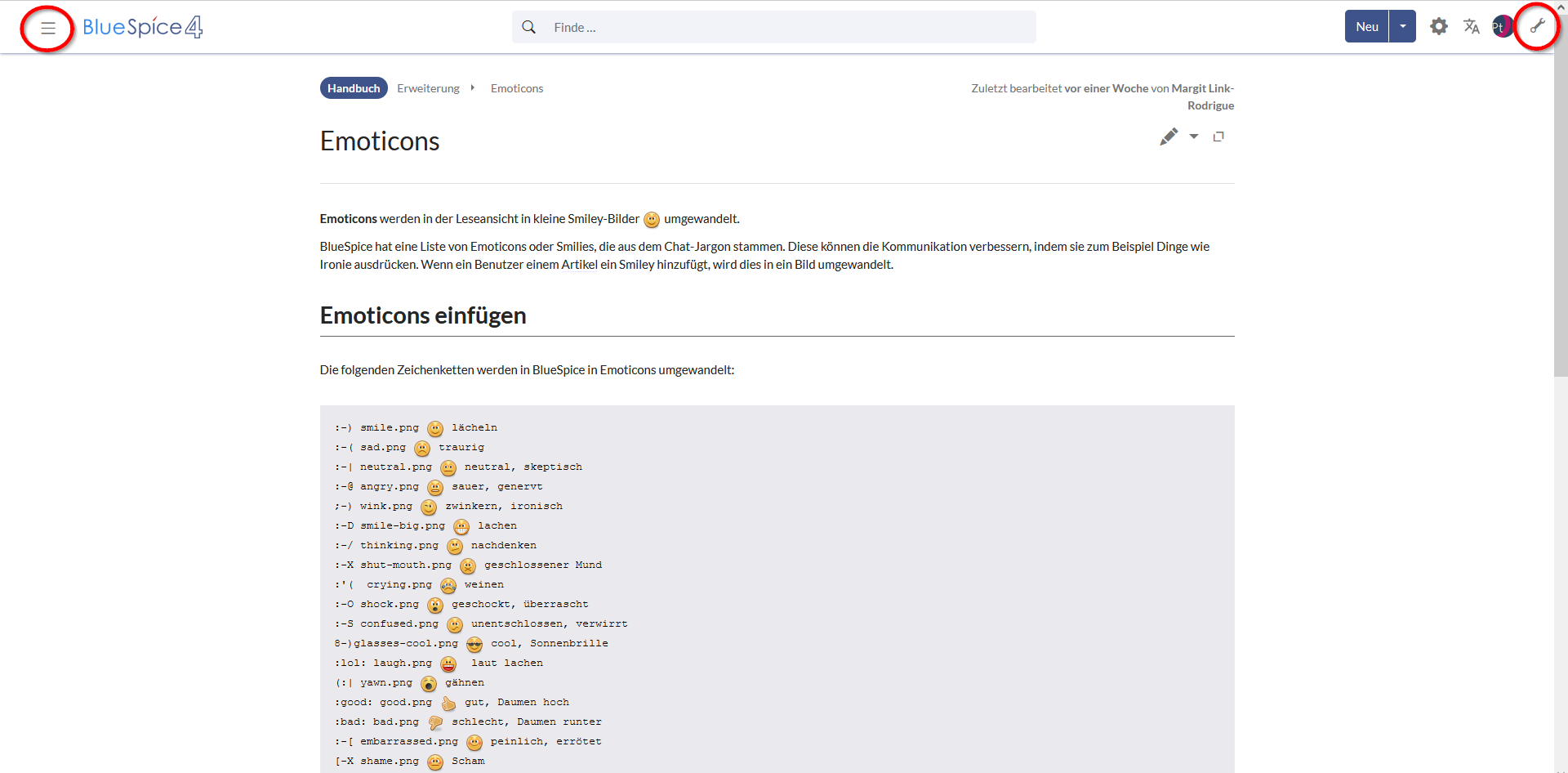Toggle fullscreen reading mode icon

pos(1218,136)
